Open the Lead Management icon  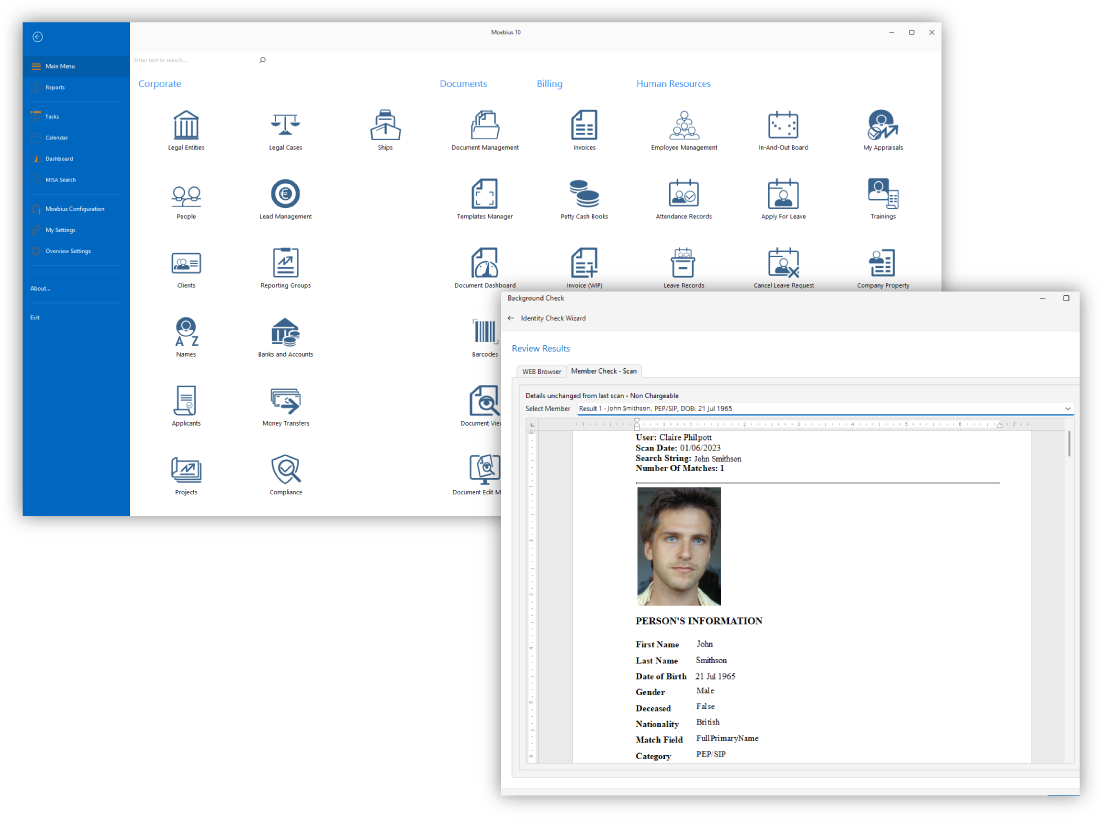click(285, 194)
